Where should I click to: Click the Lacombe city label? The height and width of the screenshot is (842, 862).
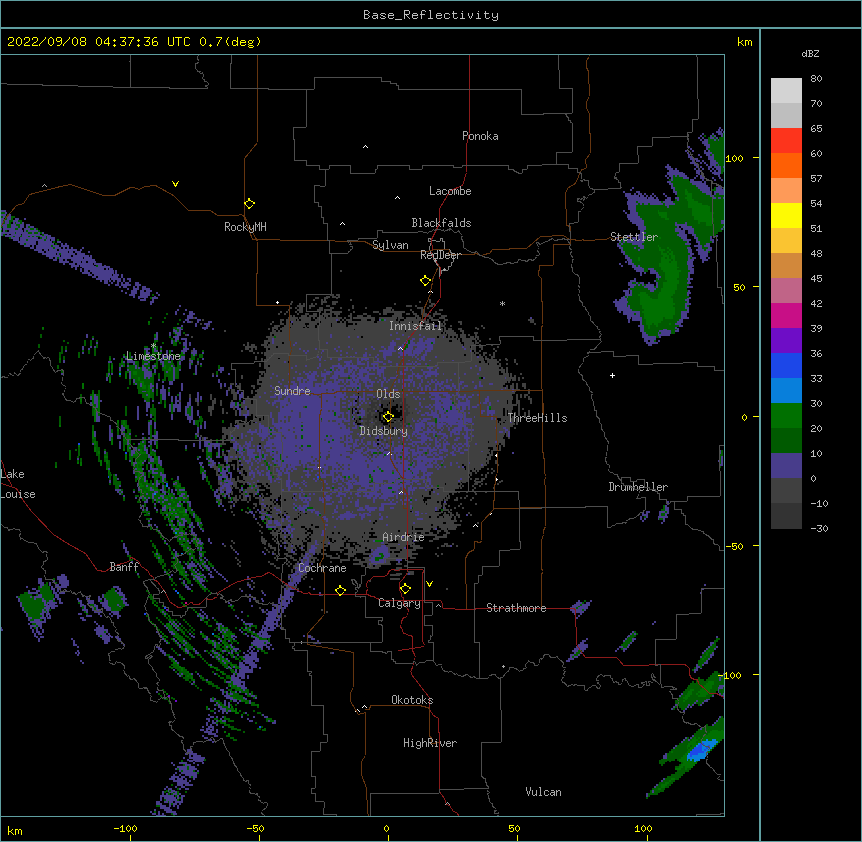(450, 191)
